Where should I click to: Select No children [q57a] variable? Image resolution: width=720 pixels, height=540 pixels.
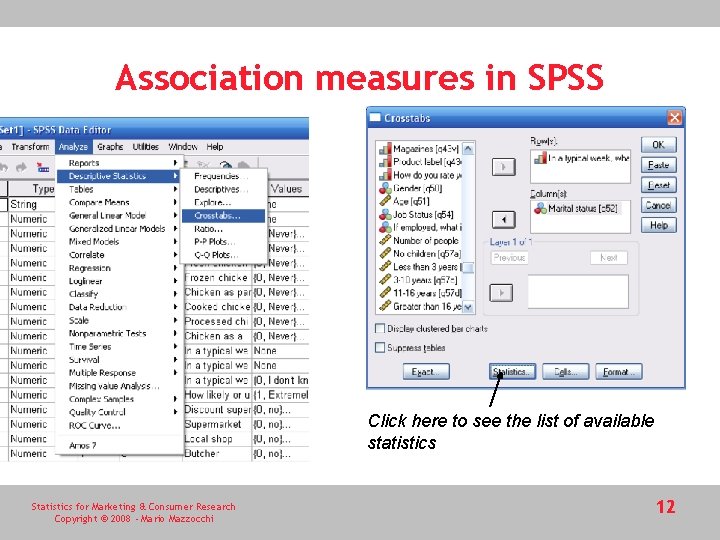pyautogui.click(x=419, y=253)
